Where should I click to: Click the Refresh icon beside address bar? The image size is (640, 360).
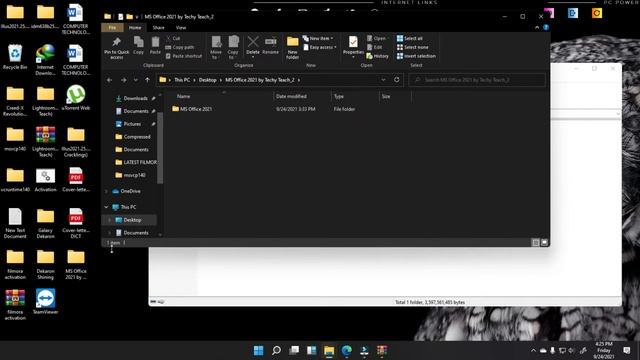click(396, 80)
